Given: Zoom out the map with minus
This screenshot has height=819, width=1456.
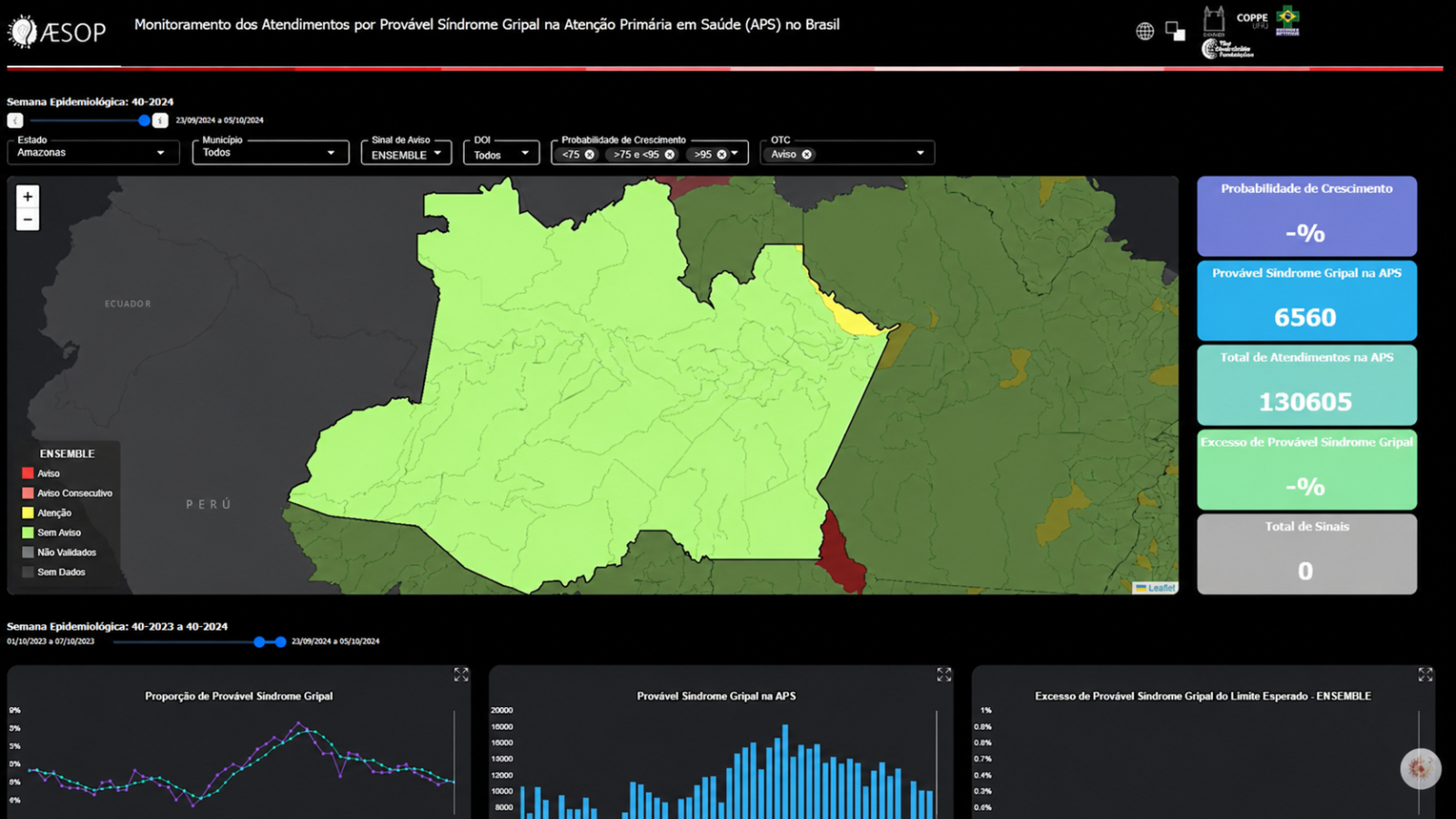Looking at the screenshot, I should [x=27, y=219].
